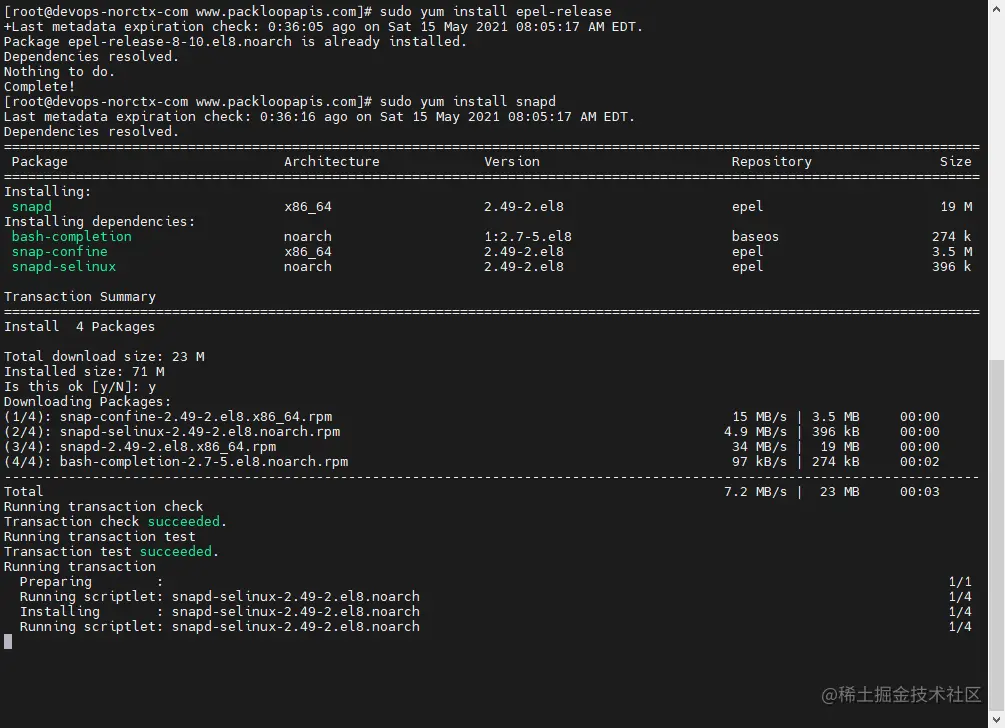Click the 'Architecture' column header
1005x728 pixels.
(x=331, y=161)
